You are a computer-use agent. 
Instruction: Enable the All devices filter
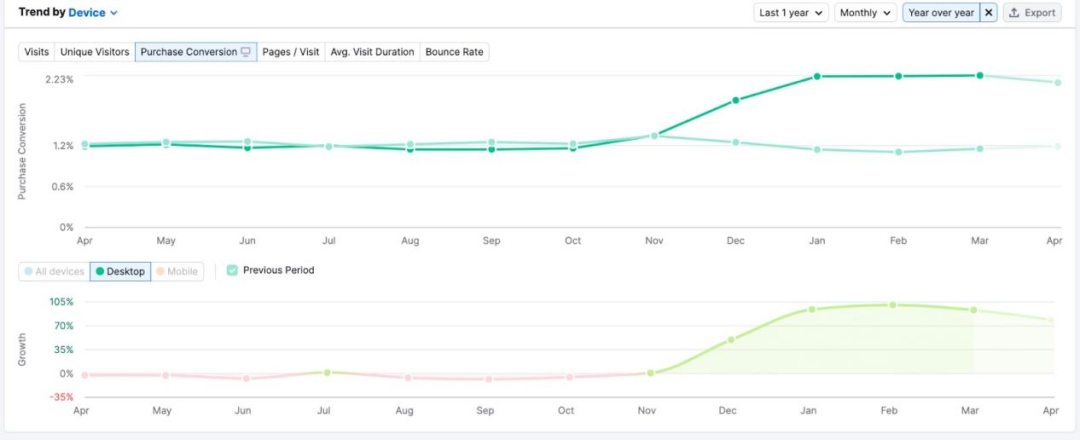click(54, 271)
